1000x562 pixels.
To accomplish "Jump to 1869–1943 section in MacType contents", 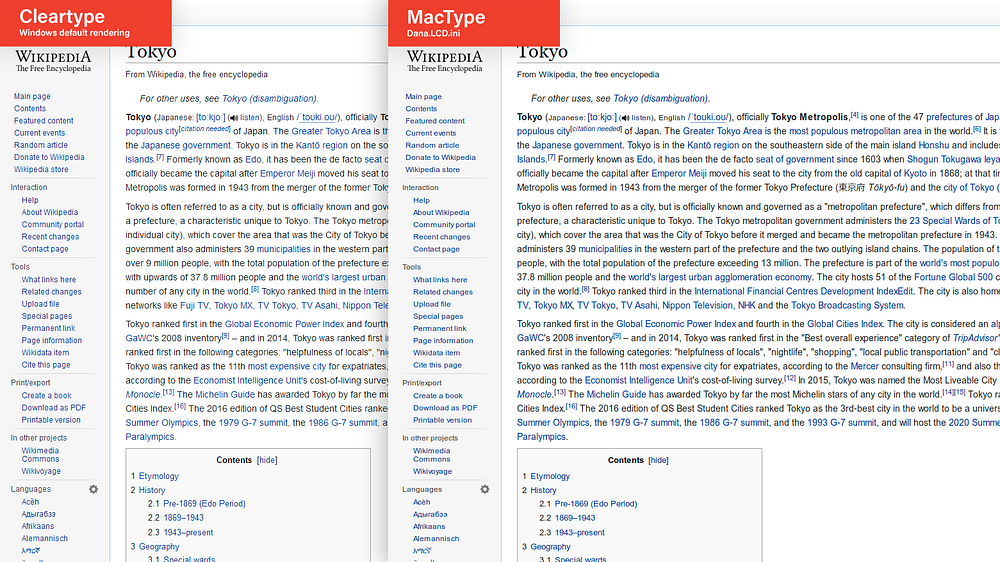I will tap(575, 518).
